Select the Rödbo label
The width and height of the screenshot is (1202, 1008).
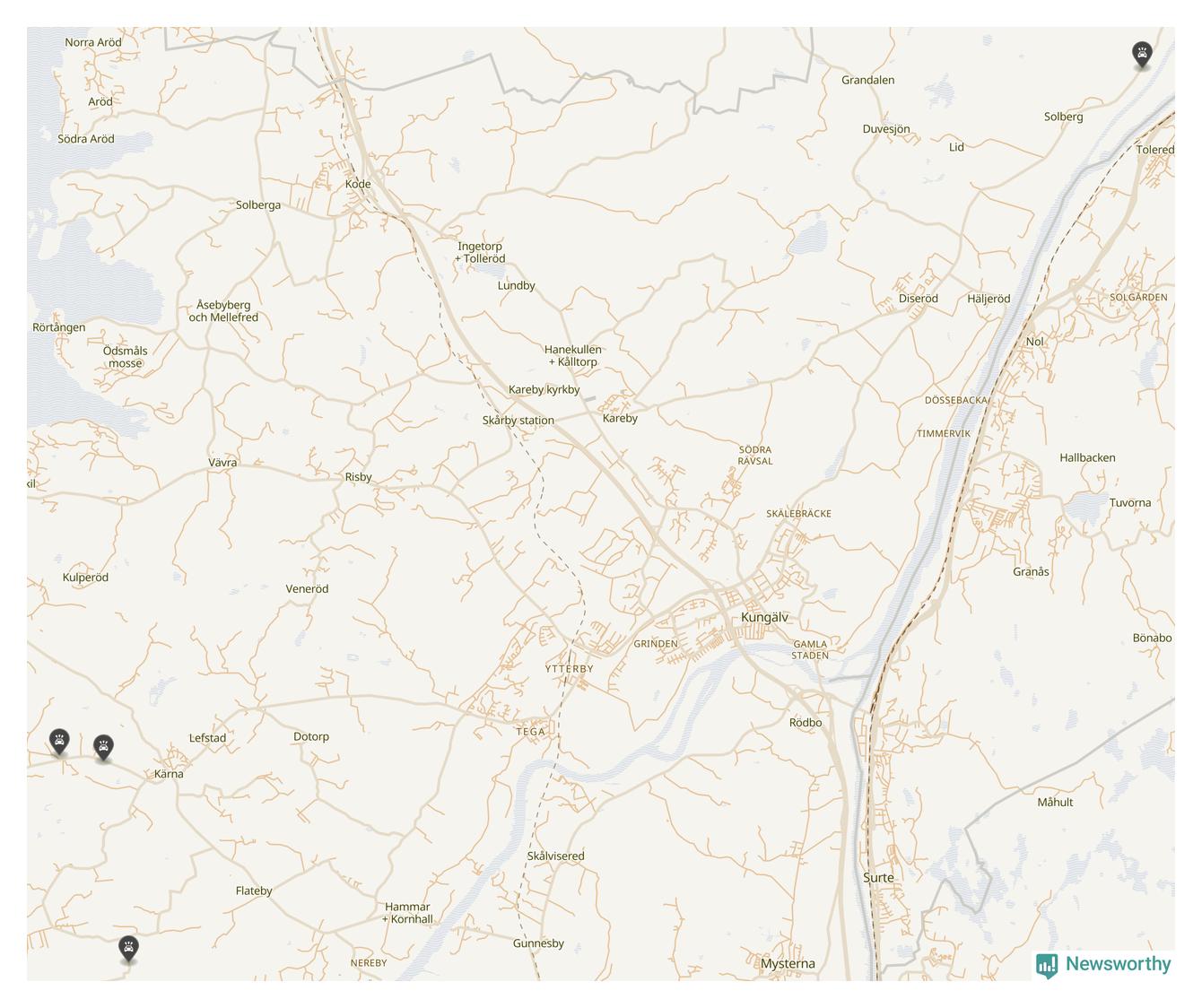(x=806, y=722)
